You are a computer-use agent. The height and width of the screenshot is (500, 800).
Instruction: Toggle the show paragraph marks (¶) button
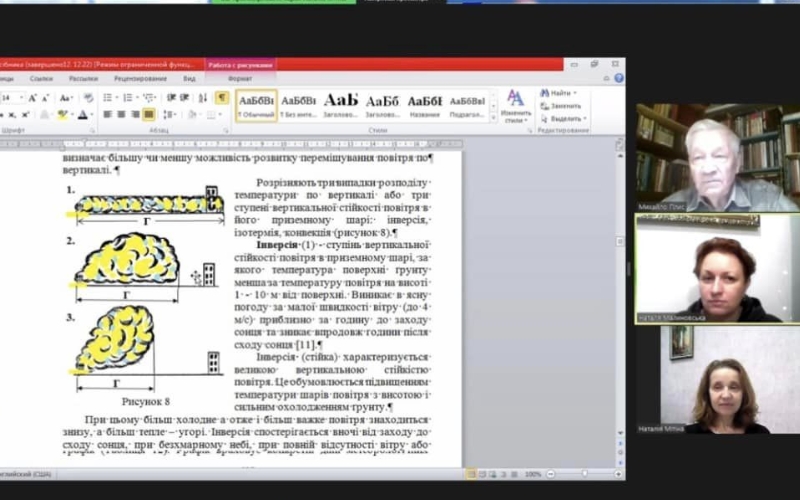tap(221, 98)
